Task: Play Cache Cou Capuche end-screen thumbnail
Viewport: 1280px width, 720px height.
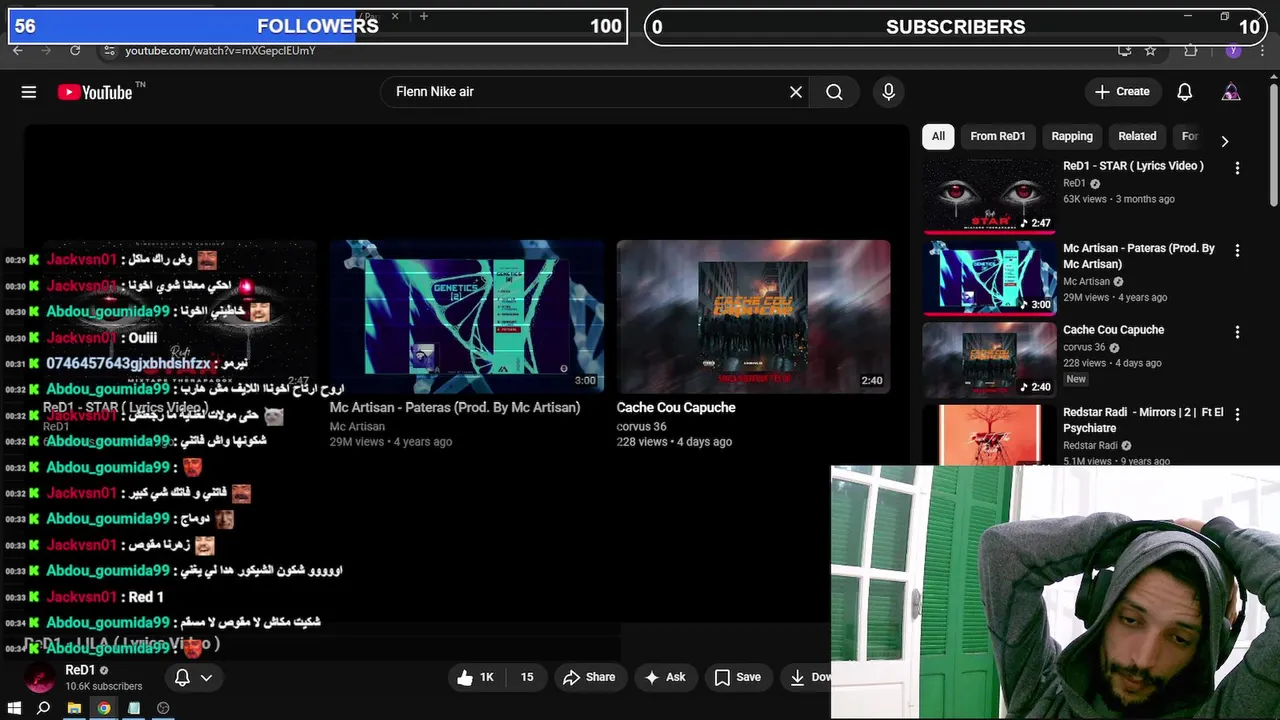Action: (753, 317)
